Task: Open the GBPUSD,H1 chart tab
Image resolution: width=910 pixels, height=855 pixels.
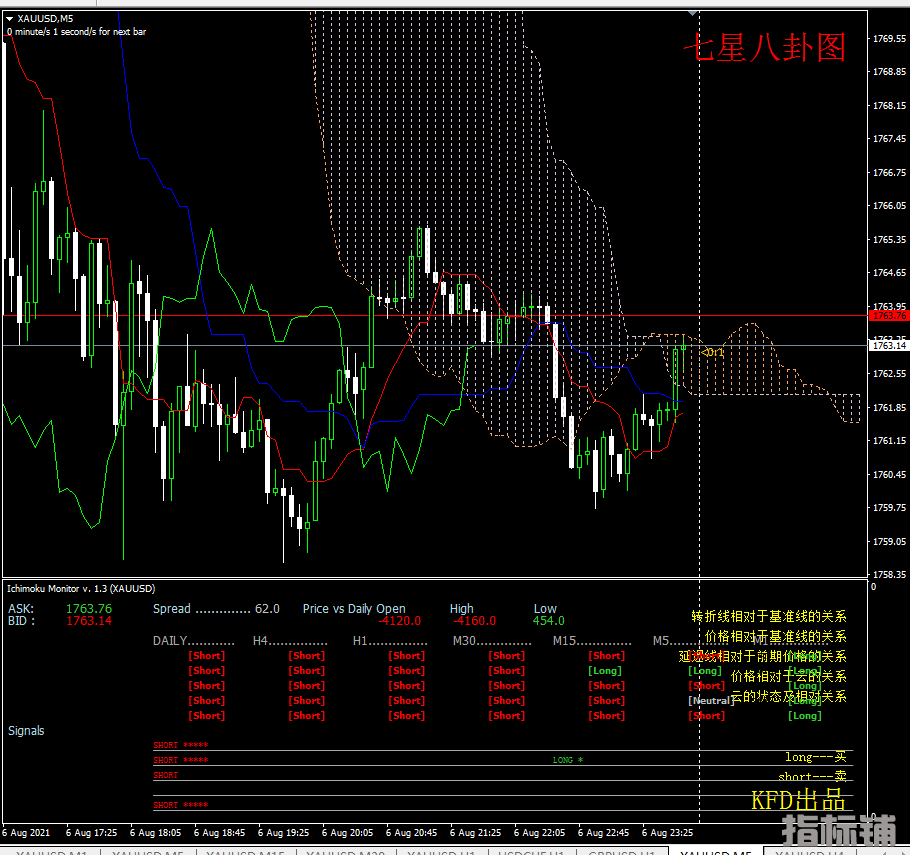Action: point(621,852)
